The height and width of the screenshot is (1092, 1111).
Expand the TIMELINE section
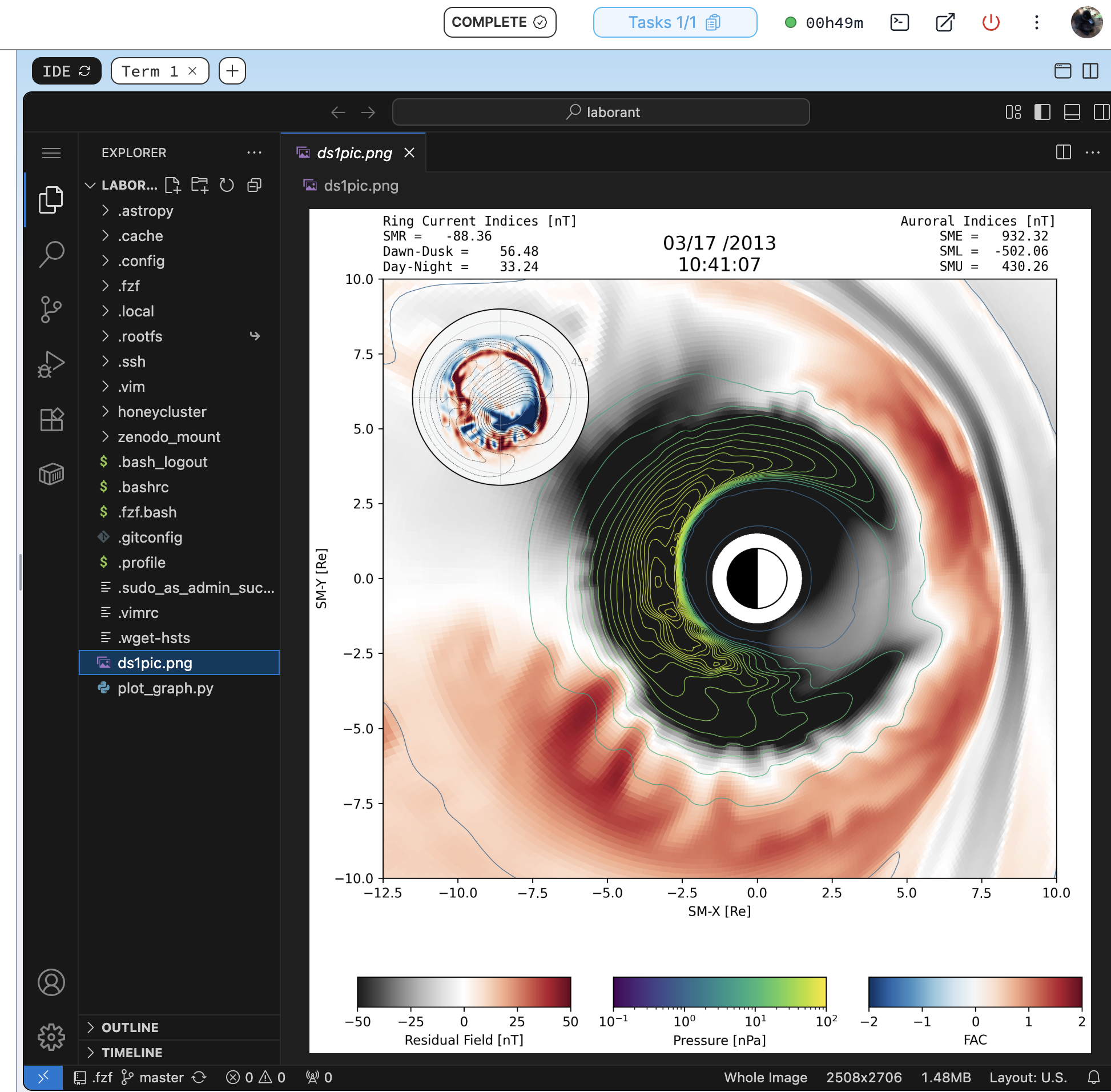pos(179,1053)
